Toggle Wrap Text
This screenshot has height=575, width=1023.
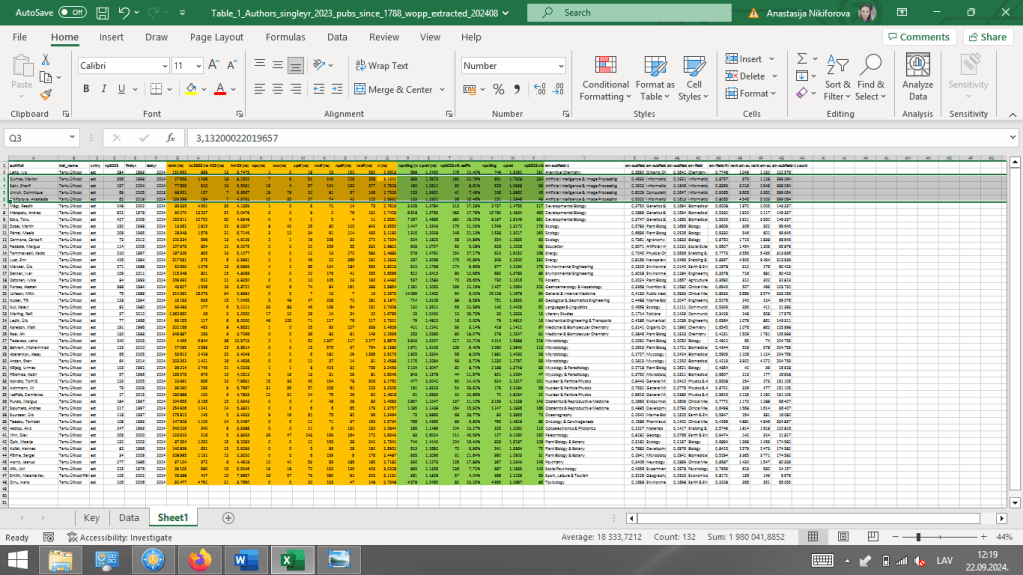380,65
